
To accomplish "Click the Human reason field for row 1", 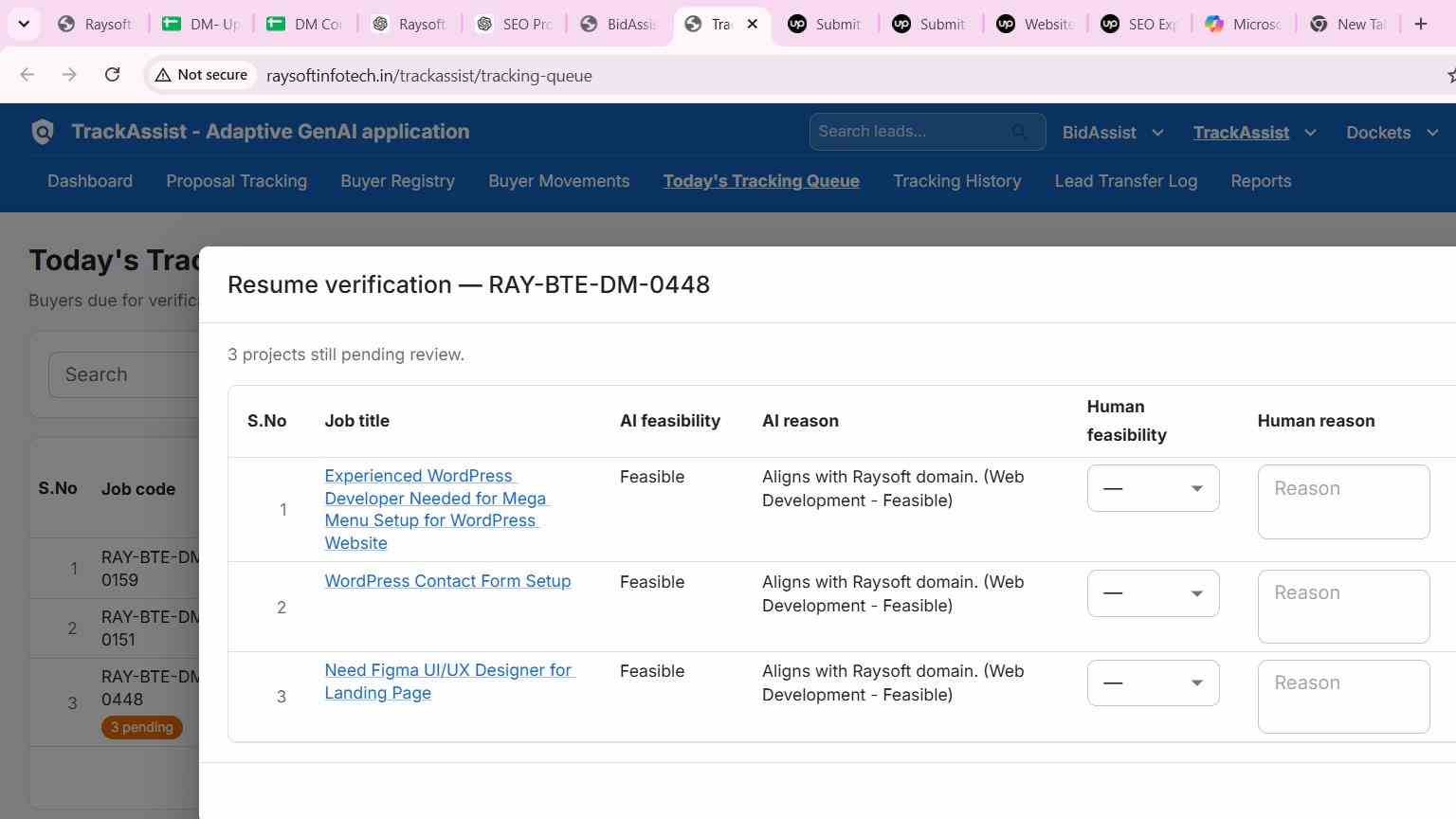I will [x=1343, y=501].
